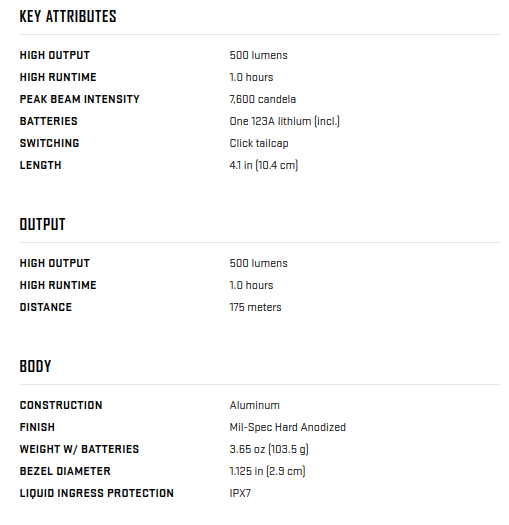Click the 1.125 in (2.9 cm) bezel value

point(268,471)
